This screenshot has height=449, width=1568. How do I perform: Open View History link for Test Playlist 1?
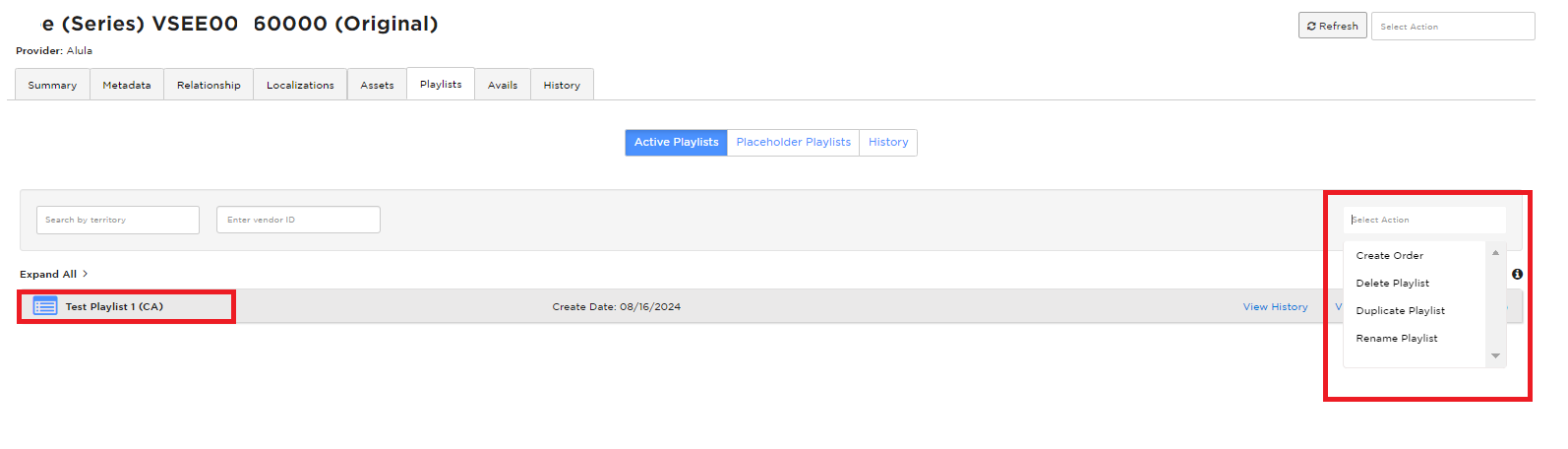click(1275, 307)
